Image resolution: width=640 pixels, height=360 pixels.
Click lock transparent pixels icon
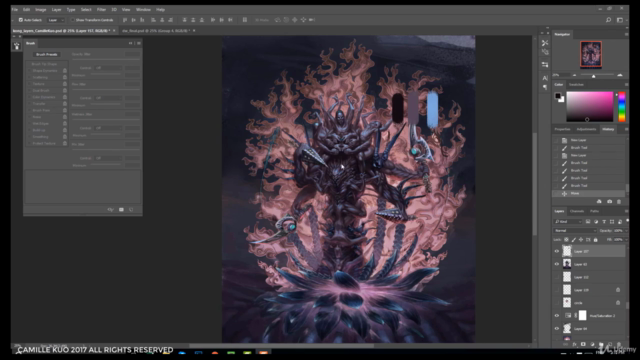point(566,240)
